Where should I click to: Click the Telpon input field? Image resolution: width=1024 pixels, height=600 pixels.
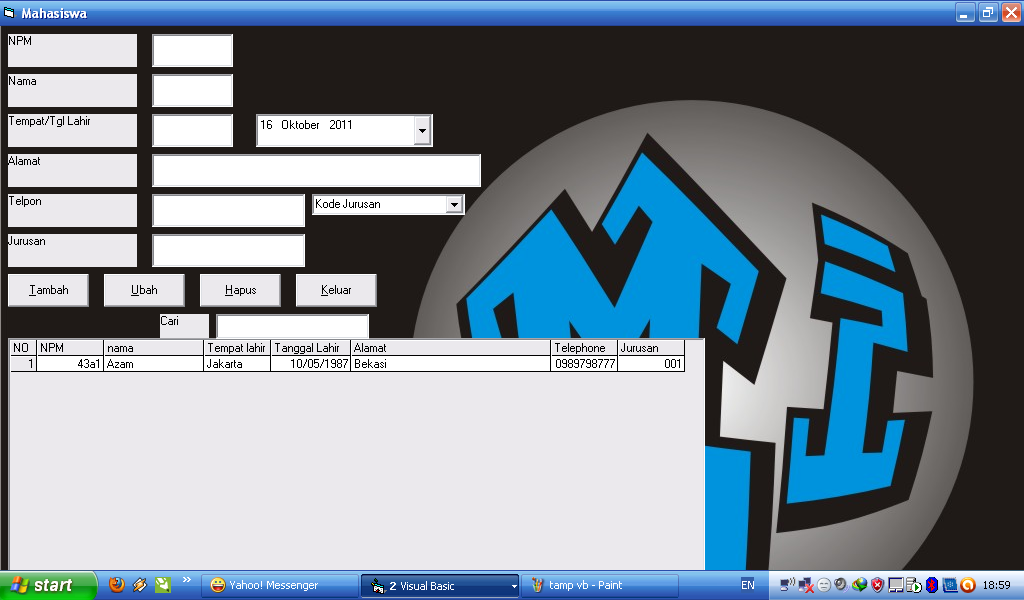point(229,210)
